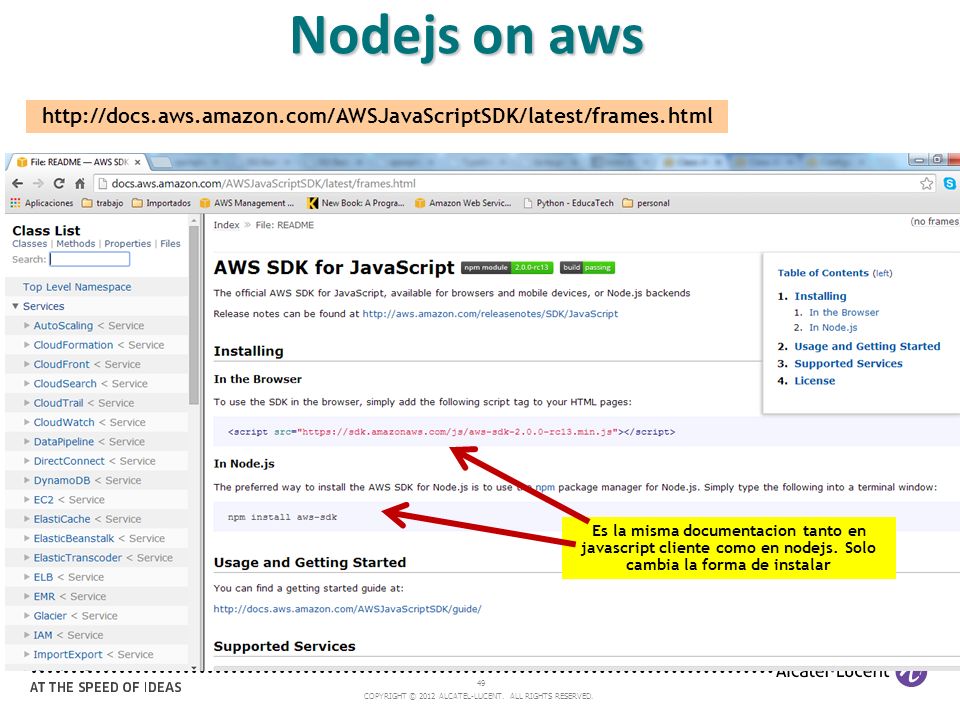Expand DataPipeline service node

coord(26,441)
